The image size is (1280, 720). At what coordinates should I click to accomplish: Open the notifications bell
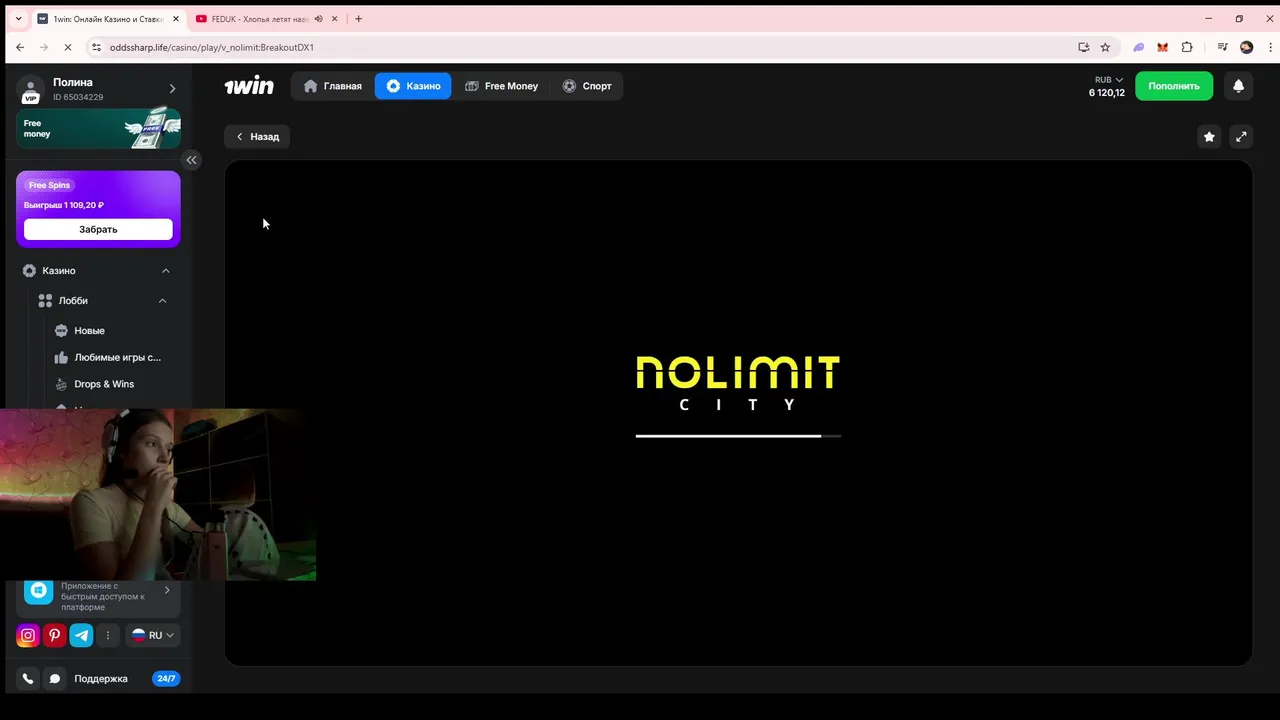1238,86
